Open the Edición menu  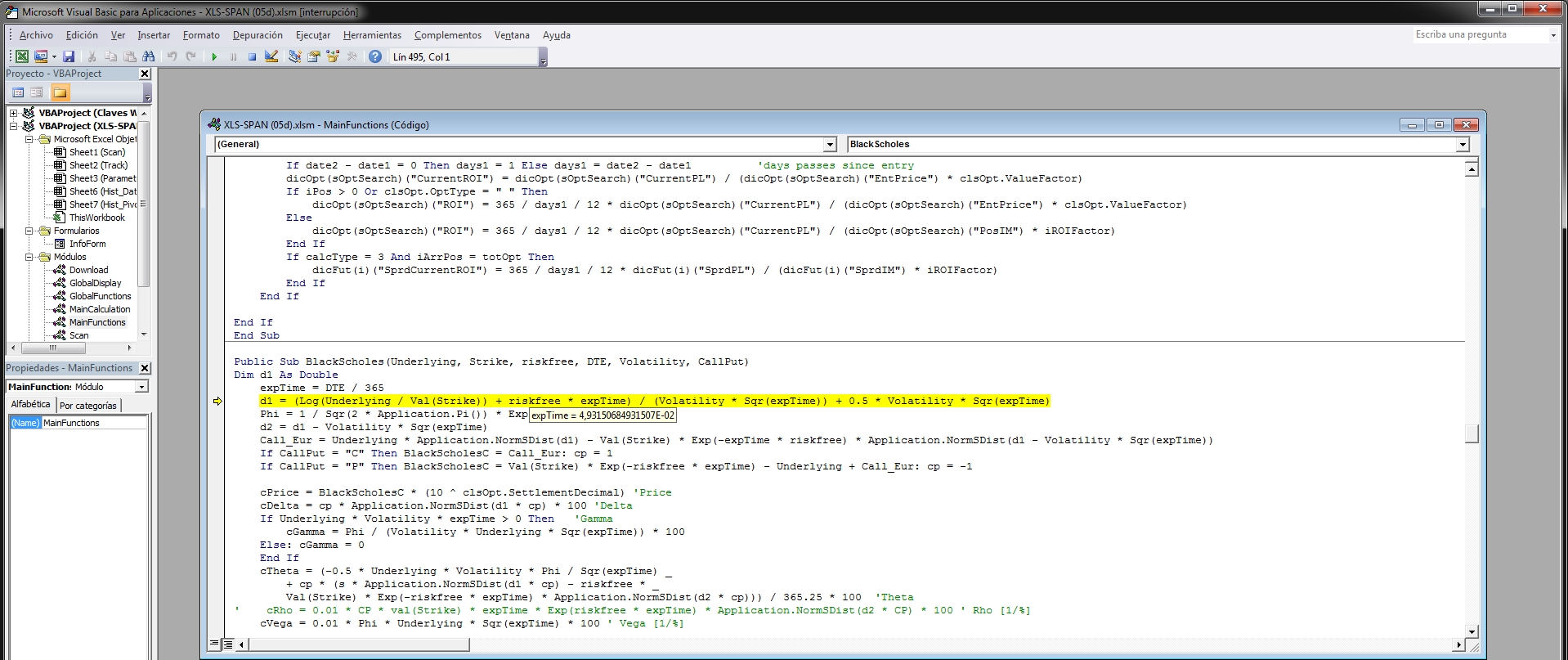[x=82, y=35]
